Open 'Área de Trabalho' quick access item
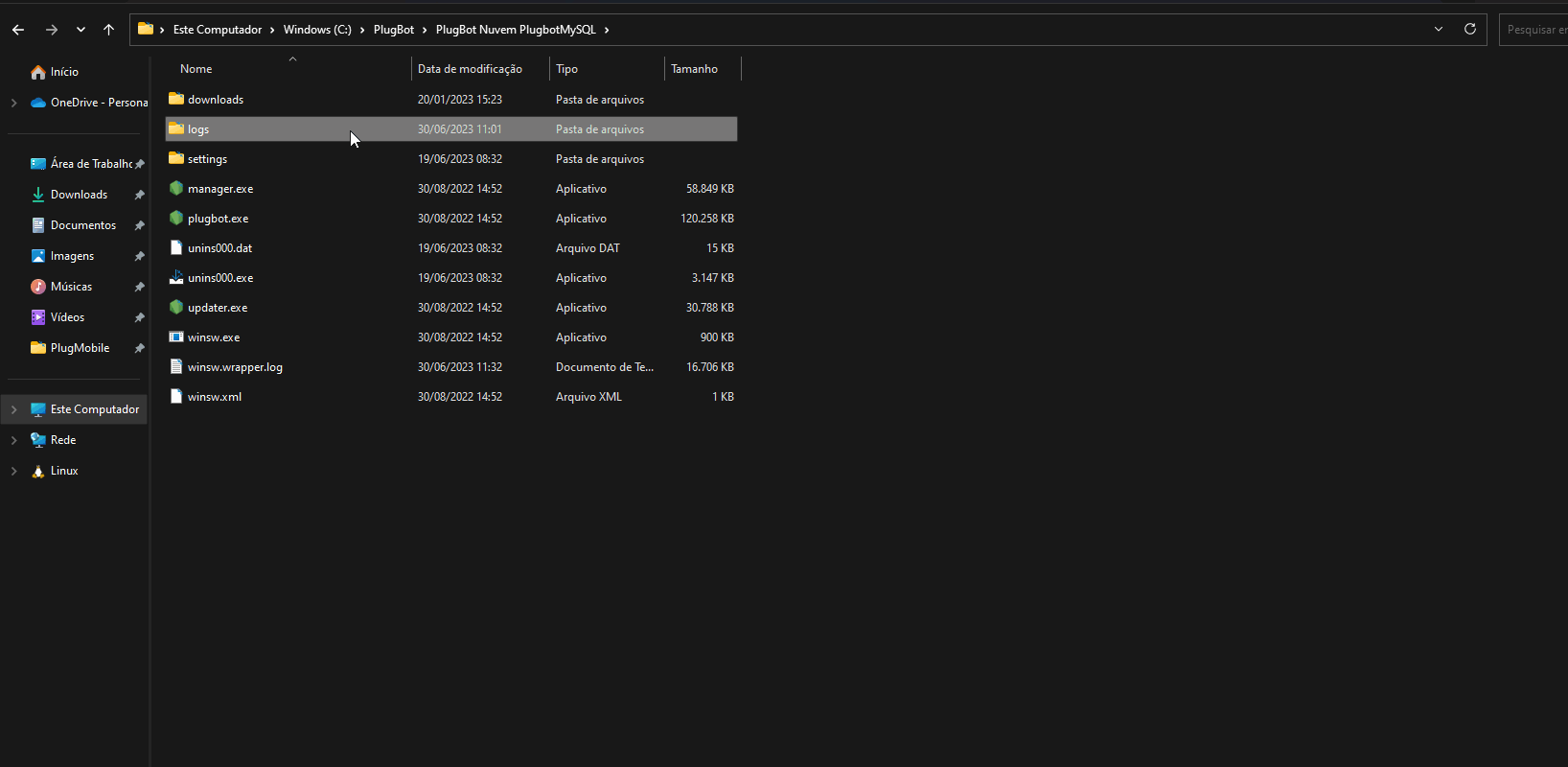The width and height of the screenshot is (1568, 767). coord(91,164)
